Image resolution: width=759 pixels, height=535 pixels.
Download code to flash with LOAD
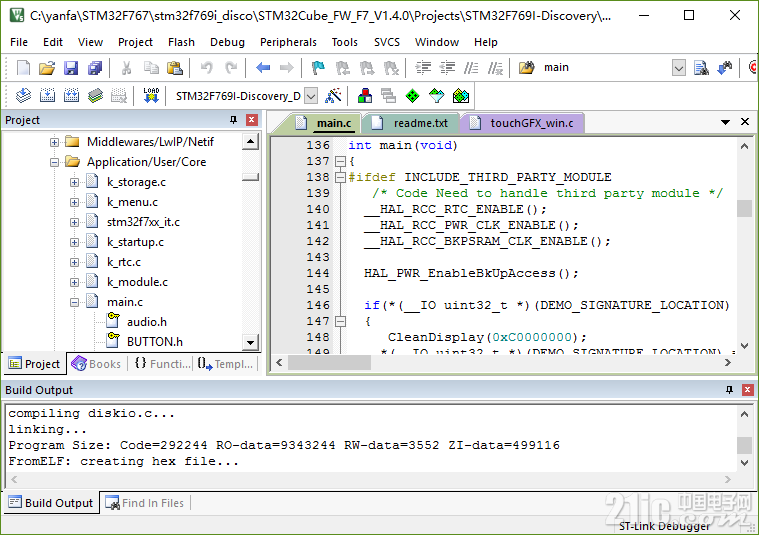pyautogui.click(x=151, y=96)
